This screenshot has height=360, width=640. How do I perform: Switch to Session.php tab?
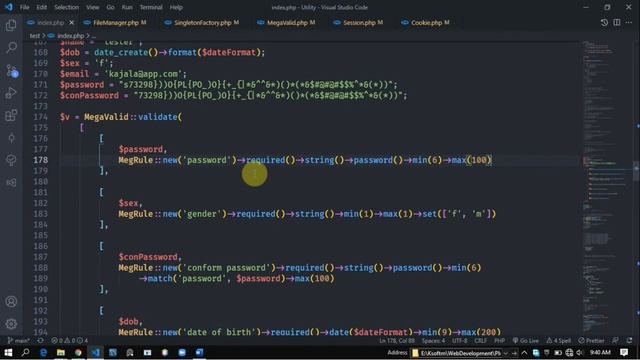358,22
